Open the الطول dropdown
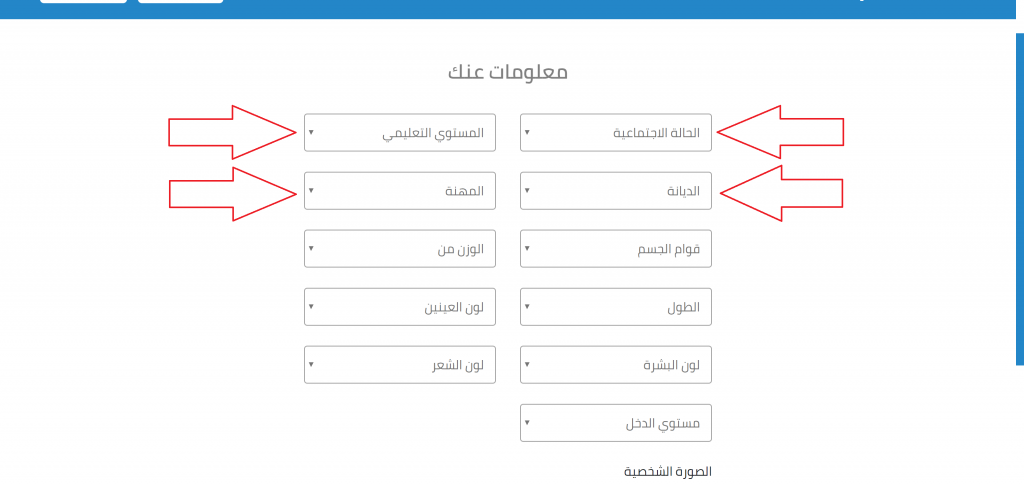The height and width of the screenshot is (486, 1024). (x=616, y=306)
